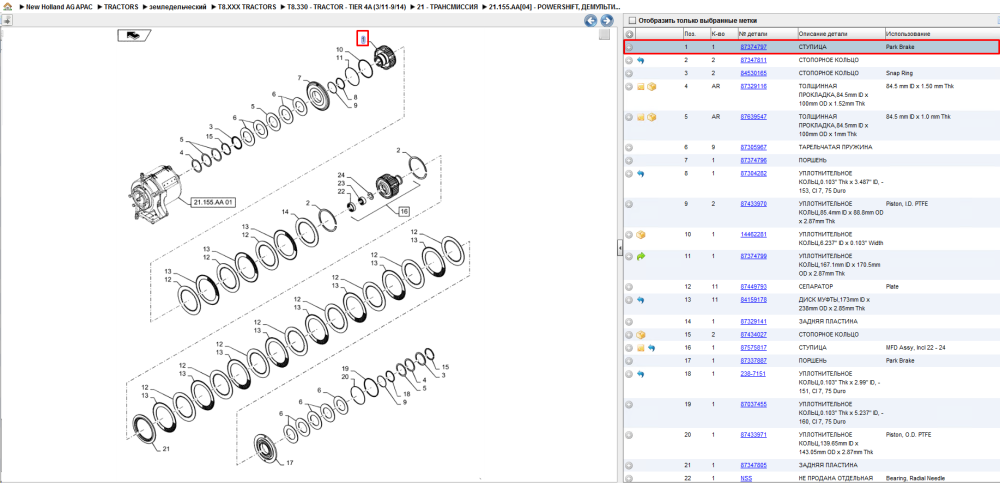The image size is (1000, 483).
Task: Sort by '№ детали' column header
Action: pos(751,34)
